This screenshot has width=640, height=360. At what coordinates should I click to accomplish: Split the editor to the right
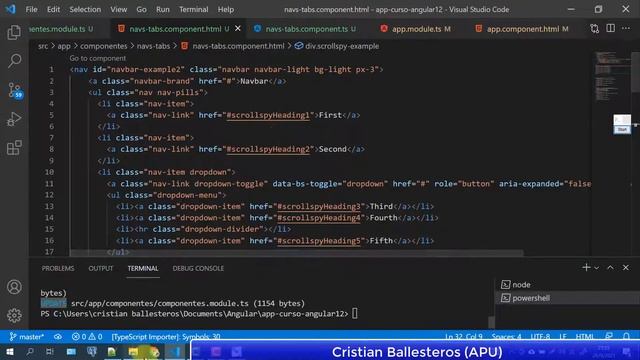click(x=610, y=29)
